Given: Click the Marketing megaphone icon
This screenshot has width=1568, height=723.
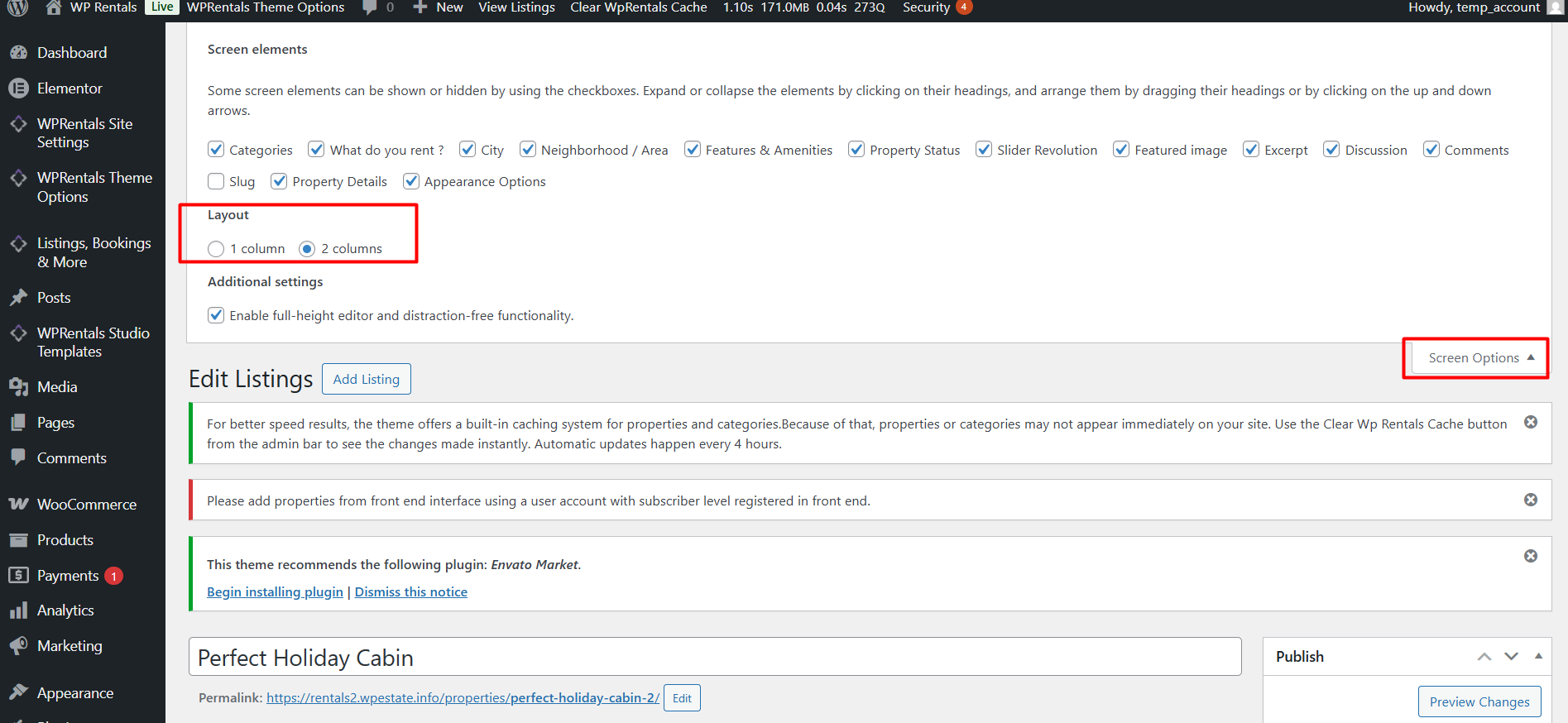Looking at the screenshot, I should pos(18,645).
